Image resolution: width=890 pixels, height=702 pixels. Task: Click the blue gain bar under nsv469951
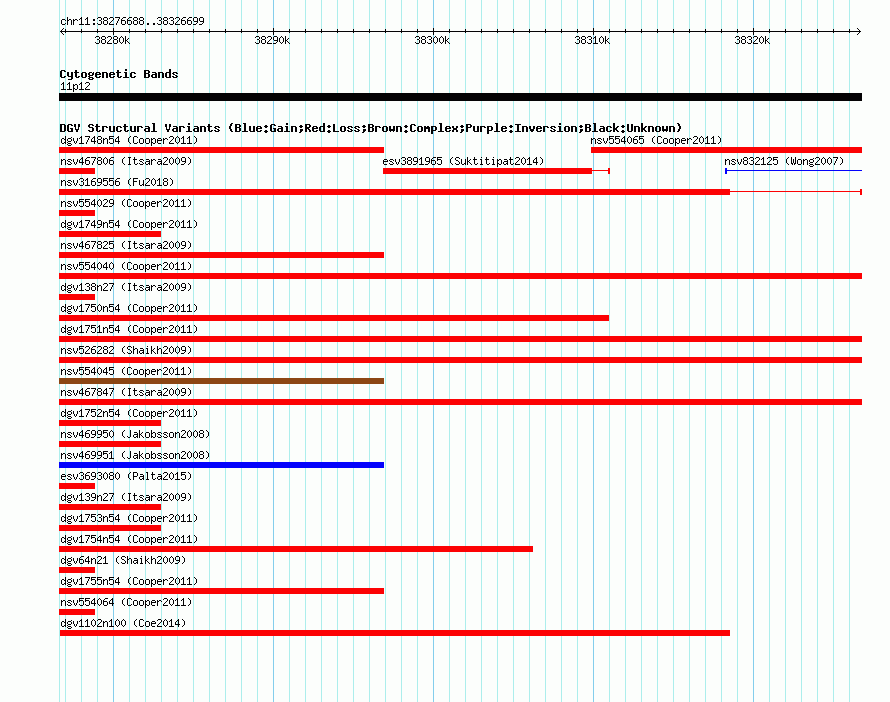[221, 465]
